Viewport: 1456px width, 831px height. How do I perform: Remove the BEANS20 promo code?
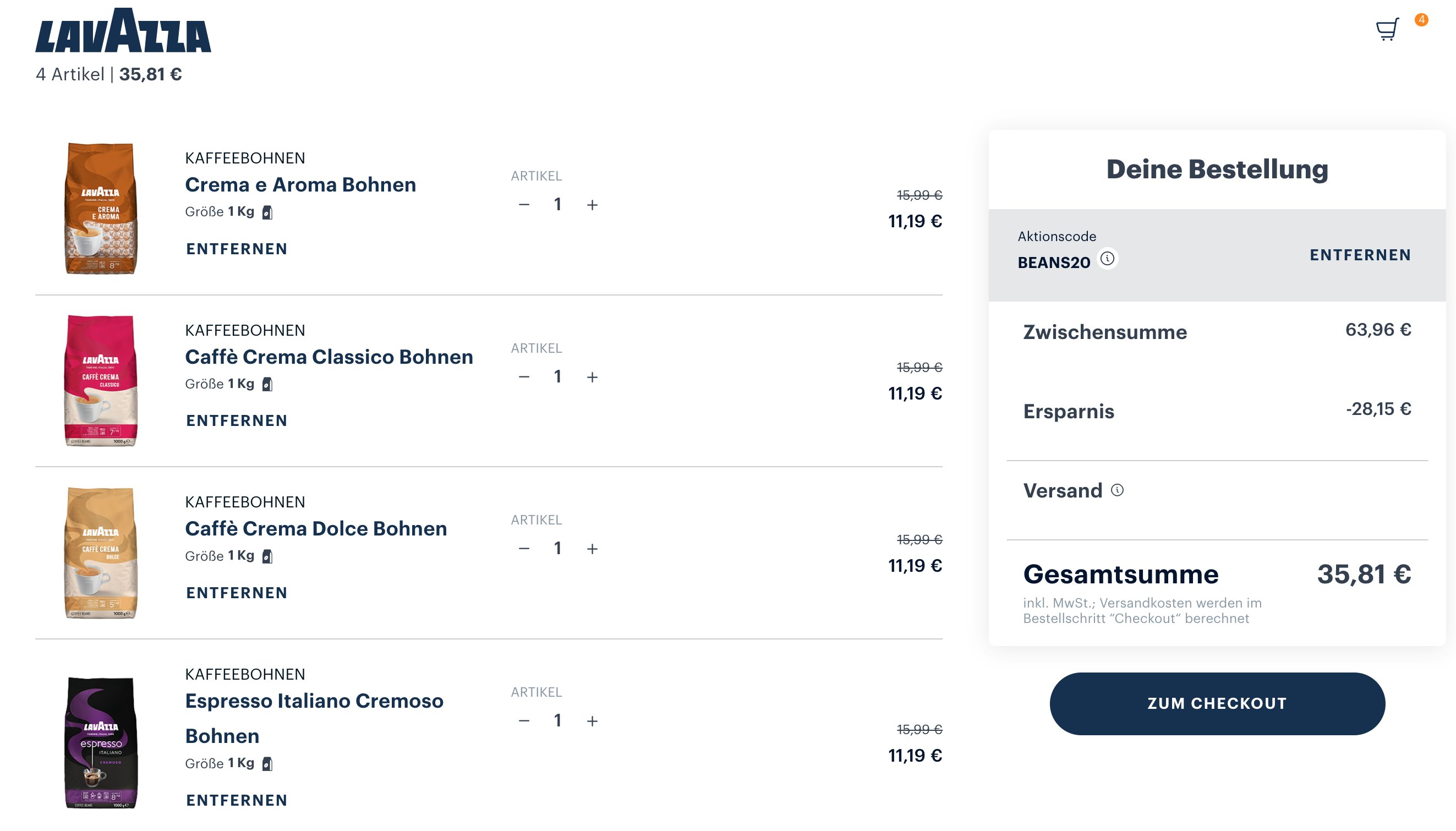pos(1360,255)
